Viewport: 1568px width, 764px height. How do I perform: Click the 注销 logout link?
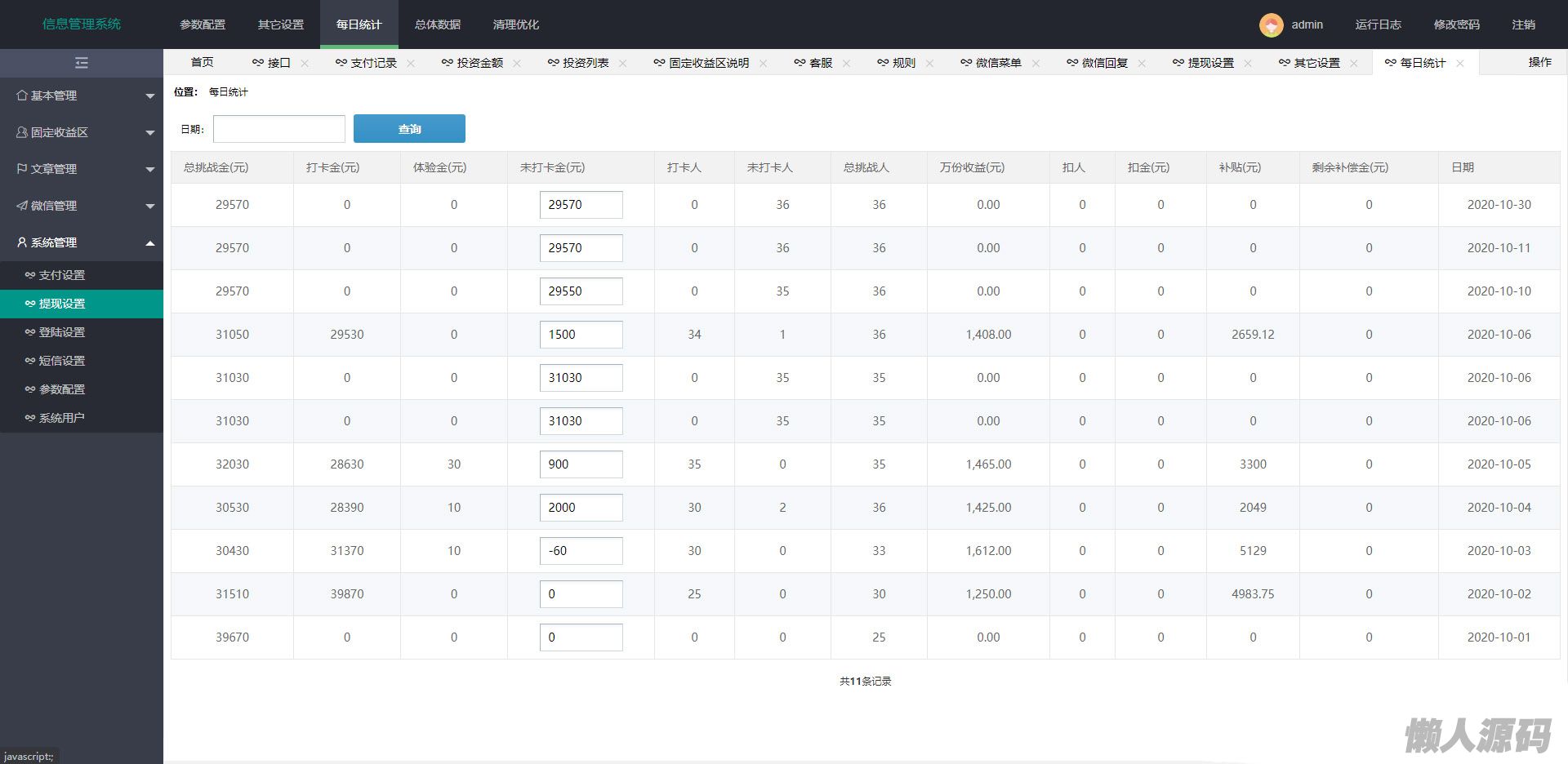[x=1523, y=24]
